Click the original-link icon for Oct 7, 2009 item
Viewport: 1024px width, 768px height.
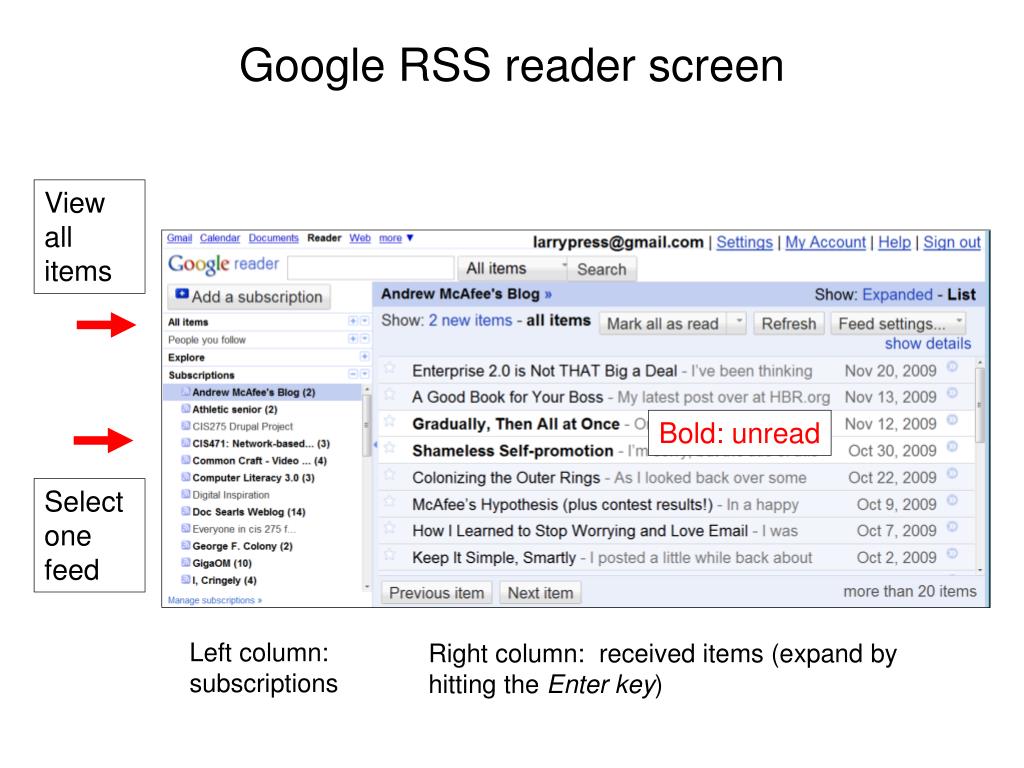tap(952, 526)
